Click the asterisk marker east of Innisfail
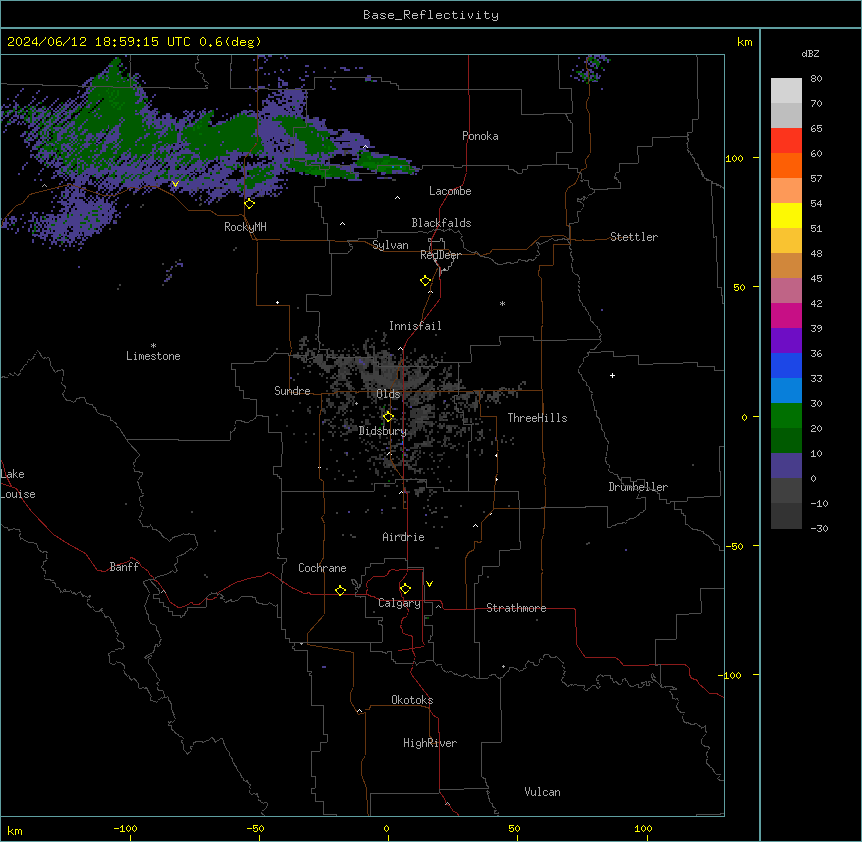862x842 pixels. pos(502,303)
